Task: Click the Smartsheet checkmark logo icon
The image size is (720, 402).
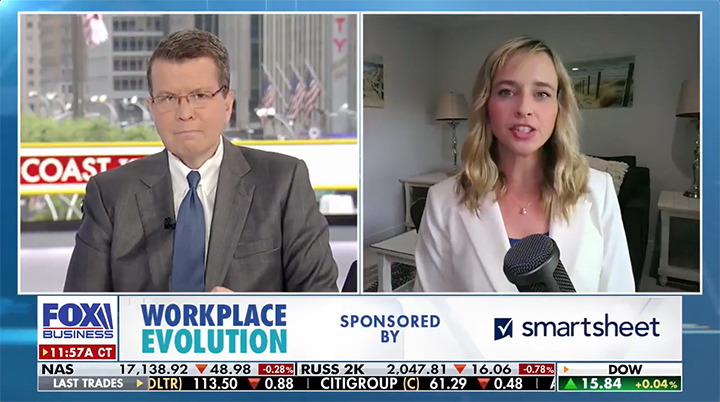Action: click(x=503, y=328)
